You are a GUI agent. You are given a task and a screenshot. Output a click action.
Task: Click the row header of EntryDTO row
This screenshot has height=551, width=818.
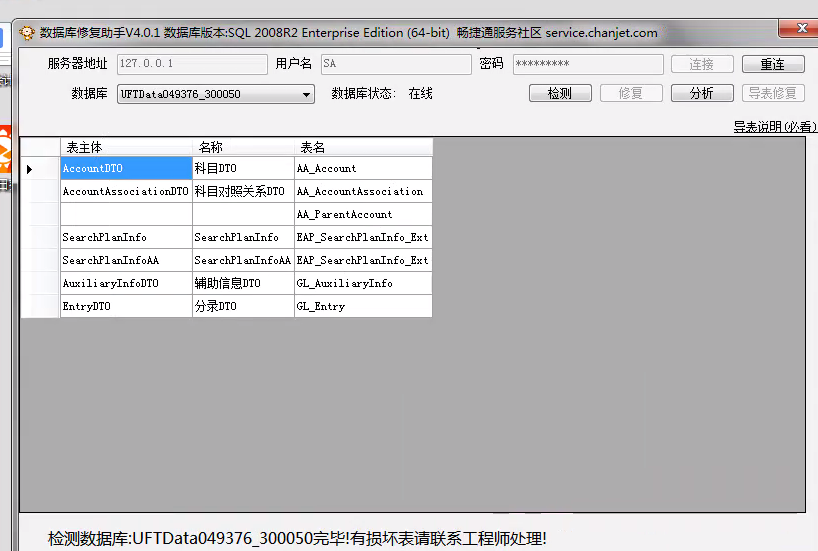point(41,306)
